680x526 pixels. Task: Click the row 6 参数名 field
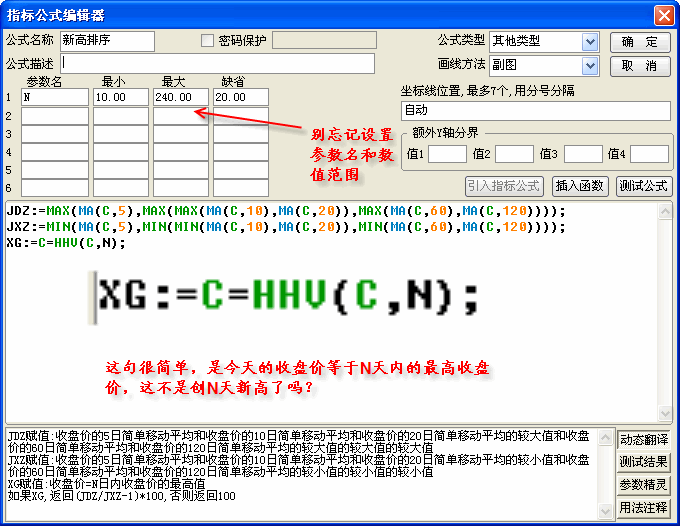pyautogui.click(x=55, y=188)
